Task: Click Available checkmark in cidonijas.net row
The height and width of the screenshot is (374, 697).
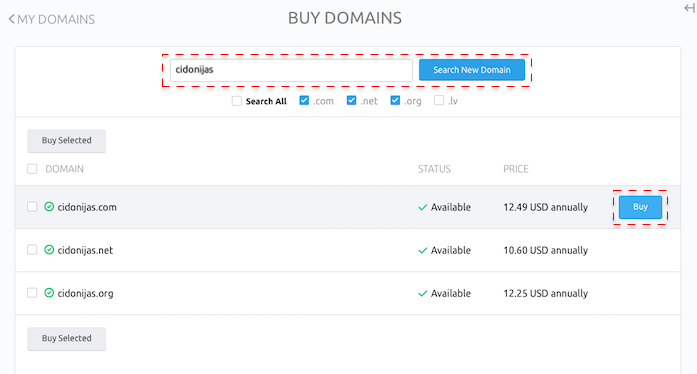Action: pyautogui.click(x=423, y=250)
